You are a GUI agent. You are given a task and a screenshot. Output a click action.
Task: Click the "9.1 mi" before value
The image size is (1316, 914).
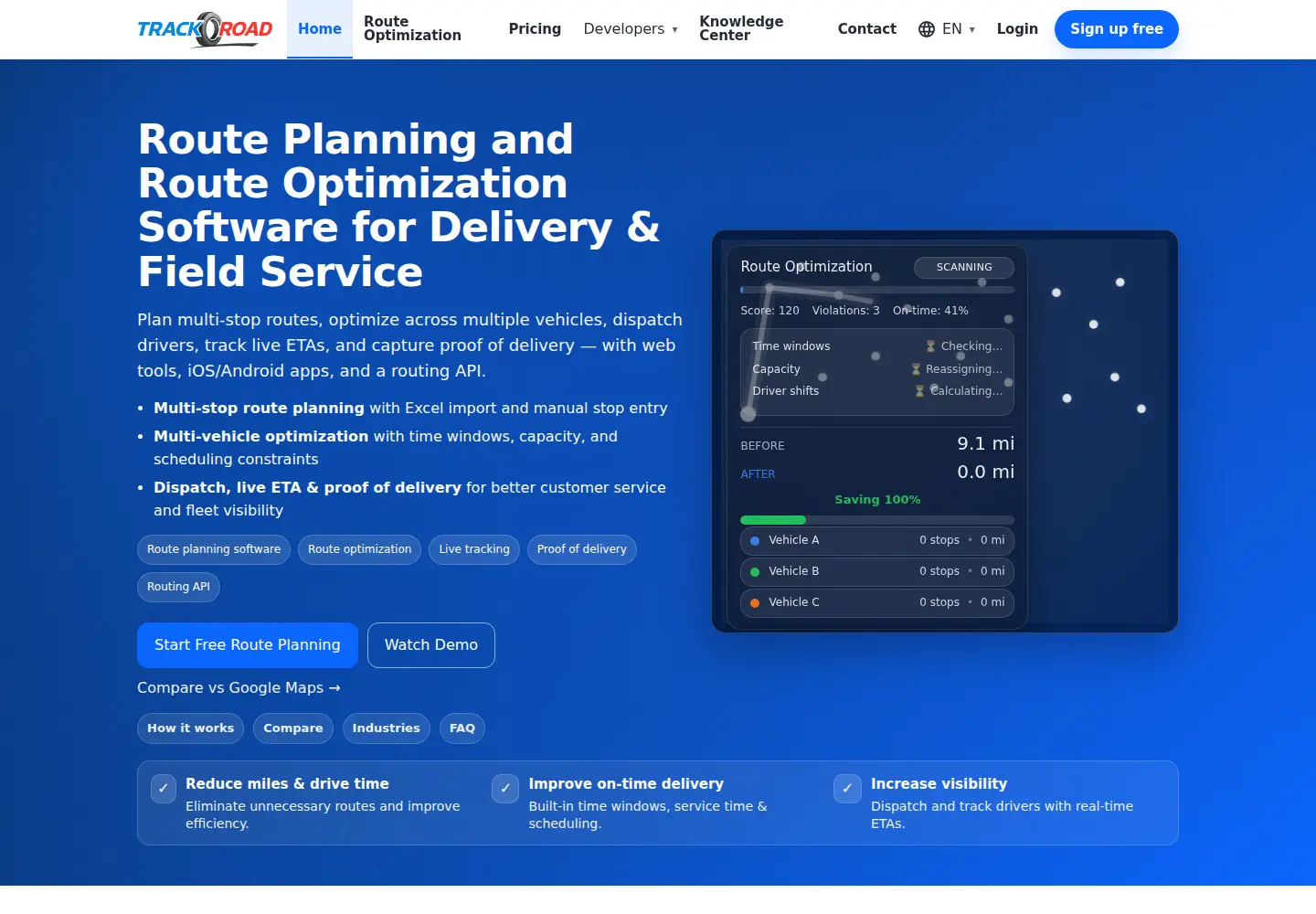[986, 444]
